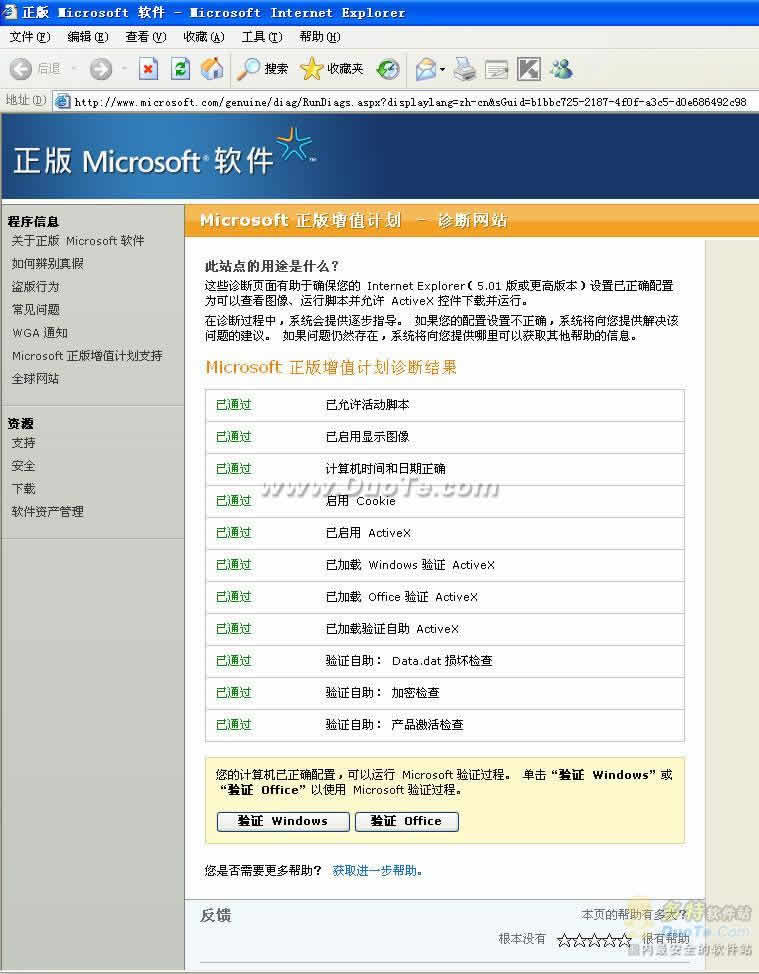Screen dimensions: 759x974
Task: Click the 搜索 toolbar label
Action: [276, 69]
